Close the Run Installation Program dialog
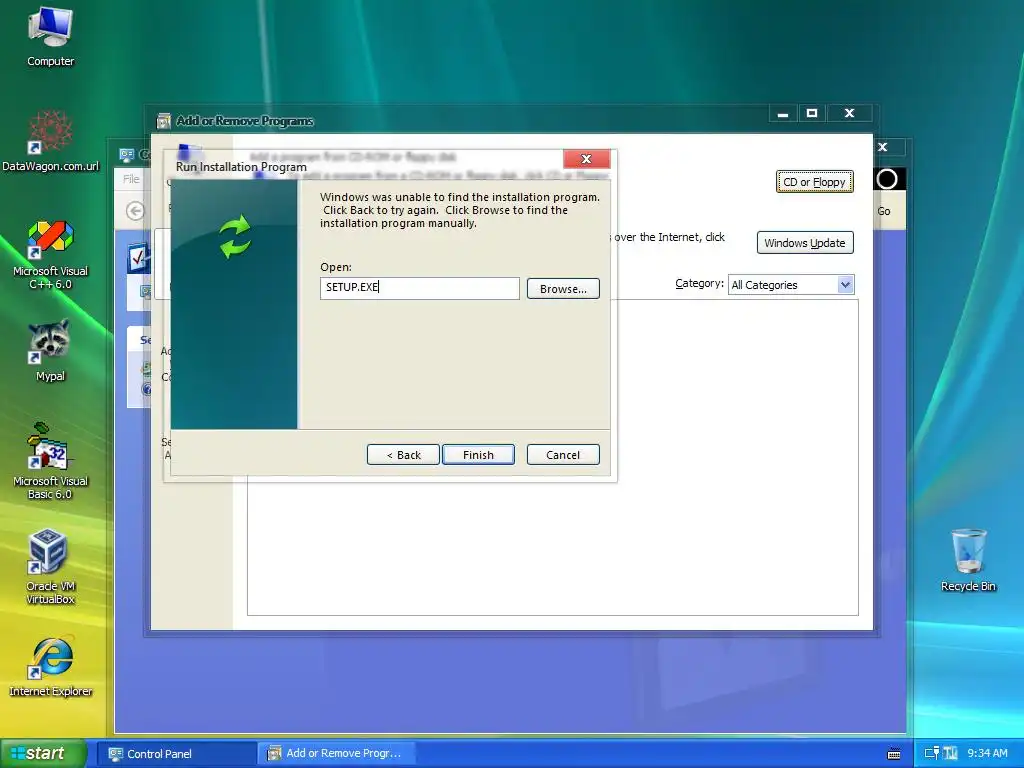The height and width of the screenshot is (768, 1024). (586, 159)
